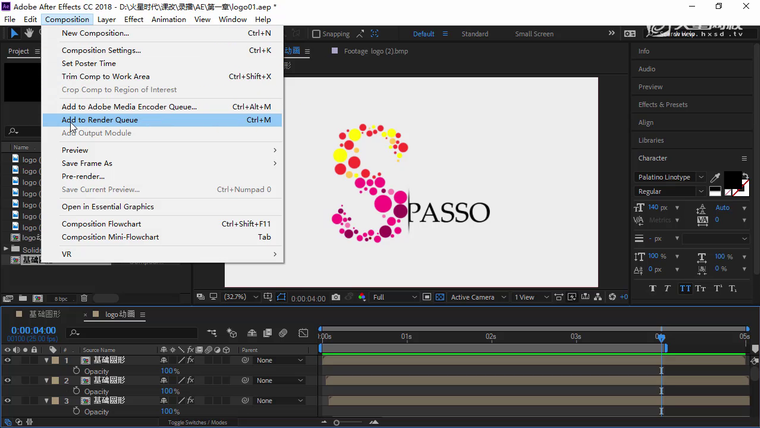Viewport: 760px width, 428px height.
Task: Select the Hand tool in toolbar
Action: 29,34
